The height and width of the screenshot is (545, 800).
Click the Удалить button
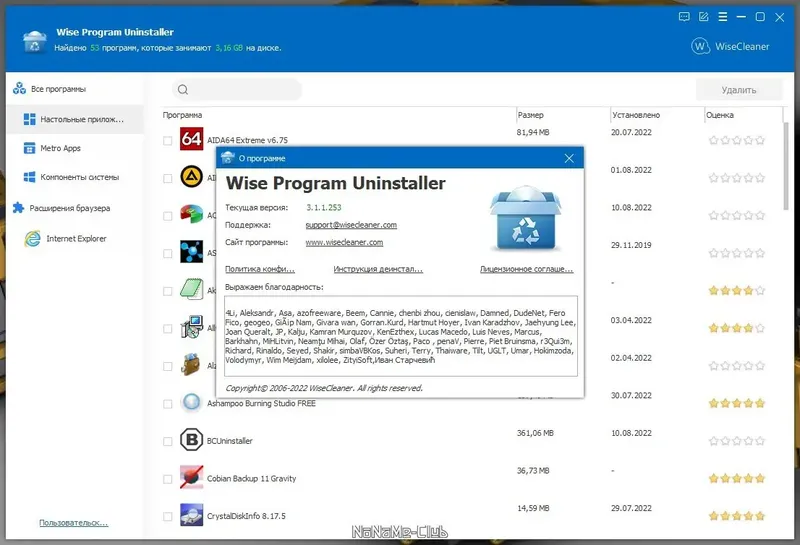coord(739,90)
